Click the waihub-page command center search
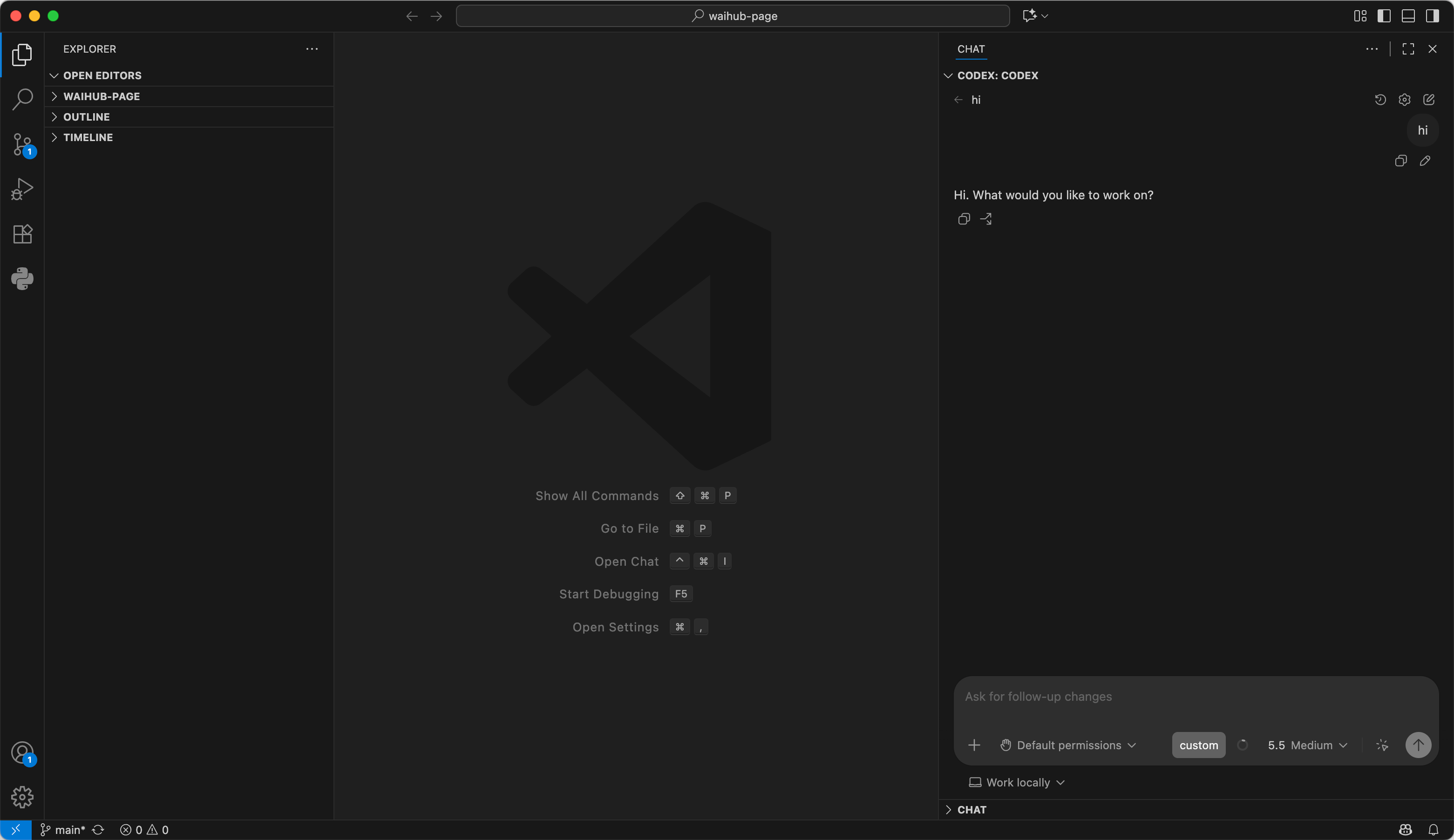1454x840 pixels. (733, 16)
